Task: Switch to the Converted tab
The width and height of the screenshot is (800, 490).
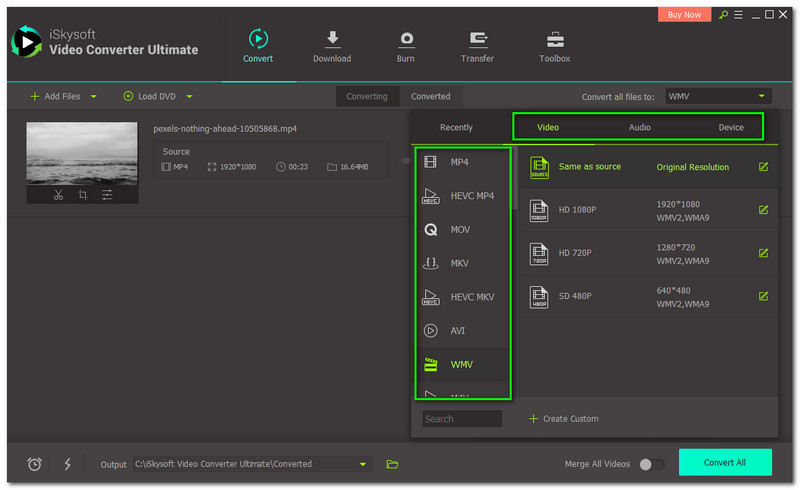Action: (431, 96)
